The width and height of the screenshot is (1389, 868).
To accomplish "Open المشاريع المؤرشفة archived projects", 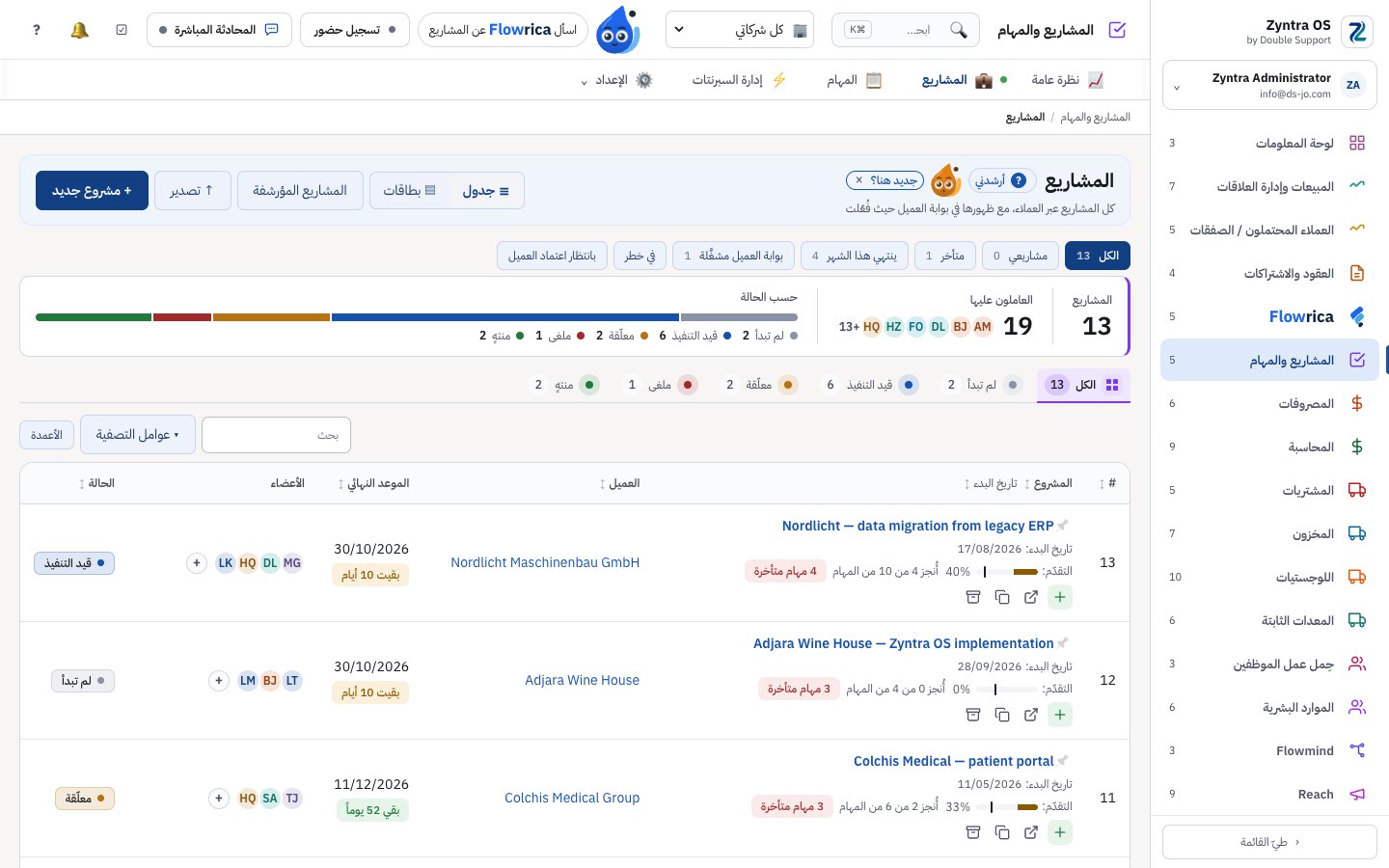I will (300, 191).
